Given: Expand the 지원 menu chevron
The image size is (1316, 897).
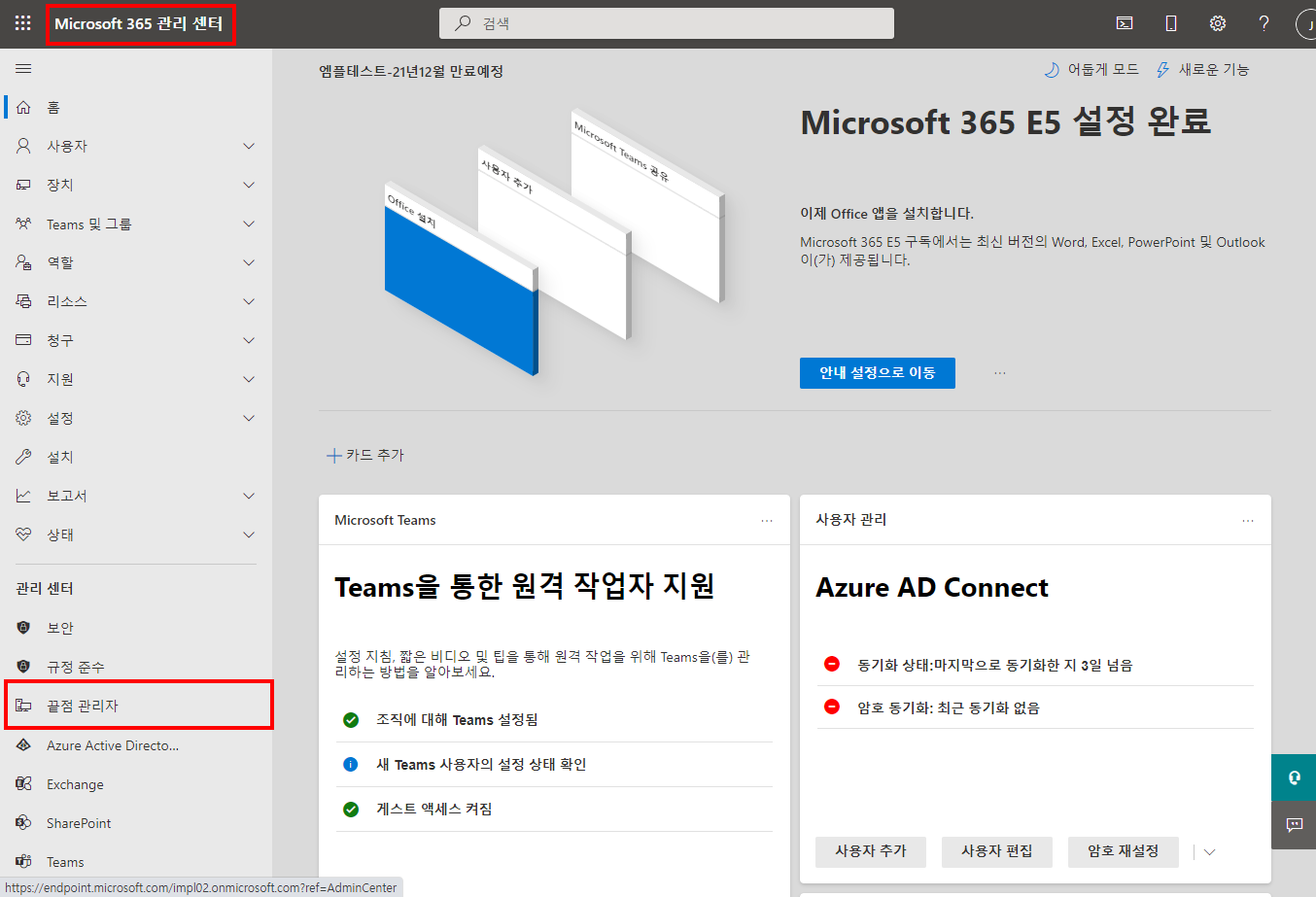Looking at the screenshot, I should pos(249,379).
